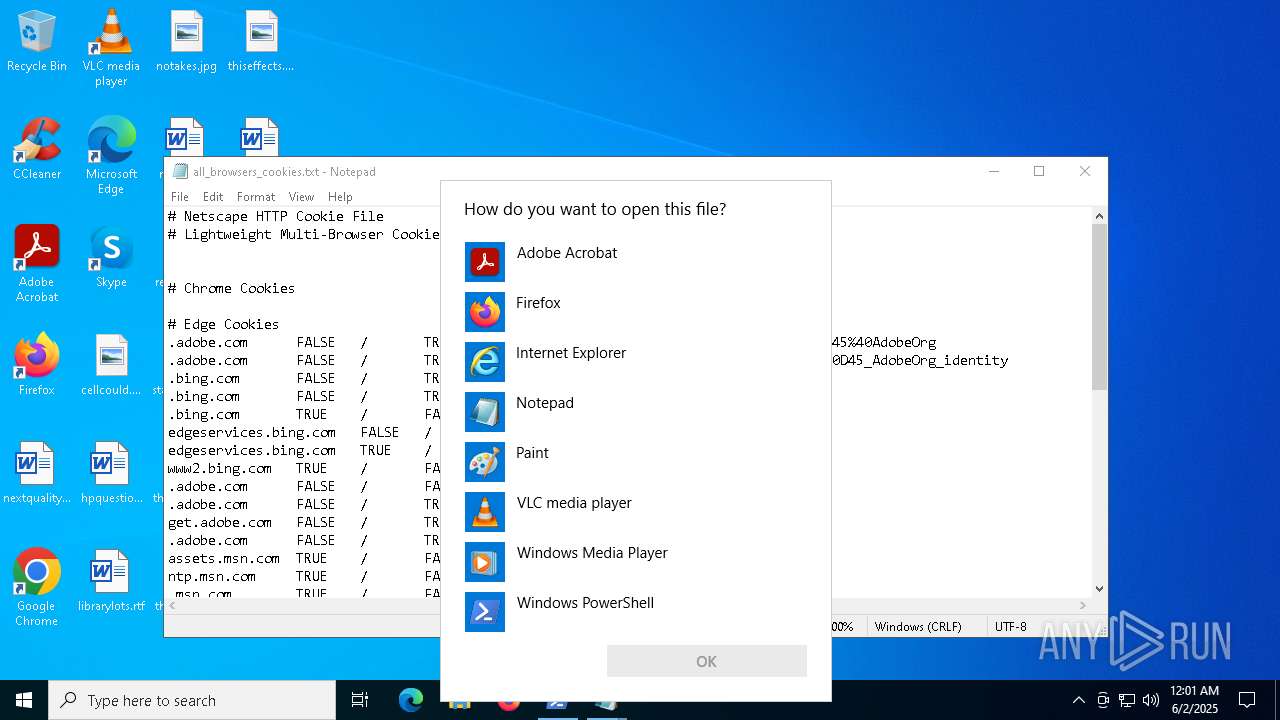
Task: Click the Notepad horizontal scroll-right arrow
Action: click(x=1082, y=605)
